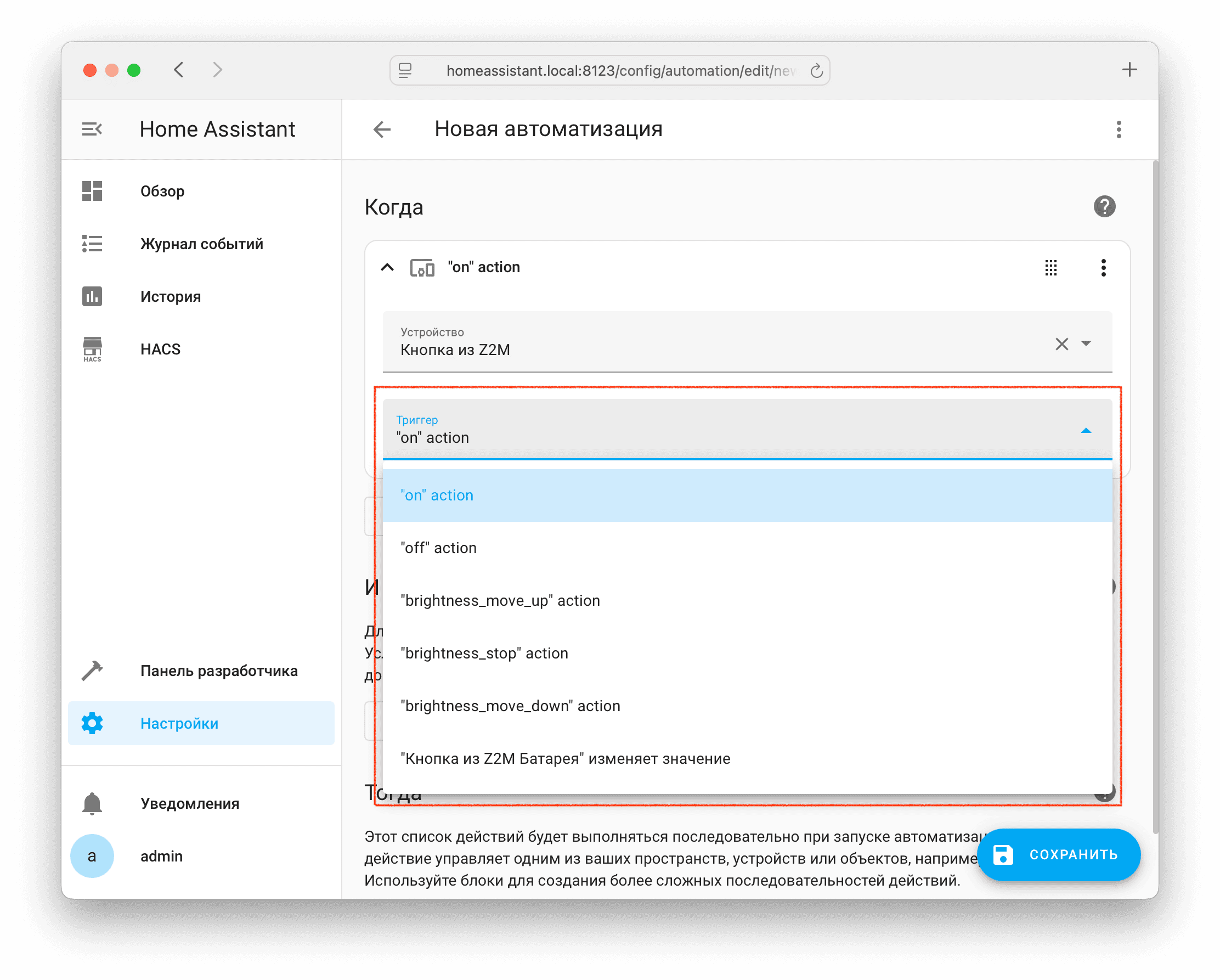Go back with the page arrow icon
The height and width of the screenshot is (980, 1220).
pos(382,129)
